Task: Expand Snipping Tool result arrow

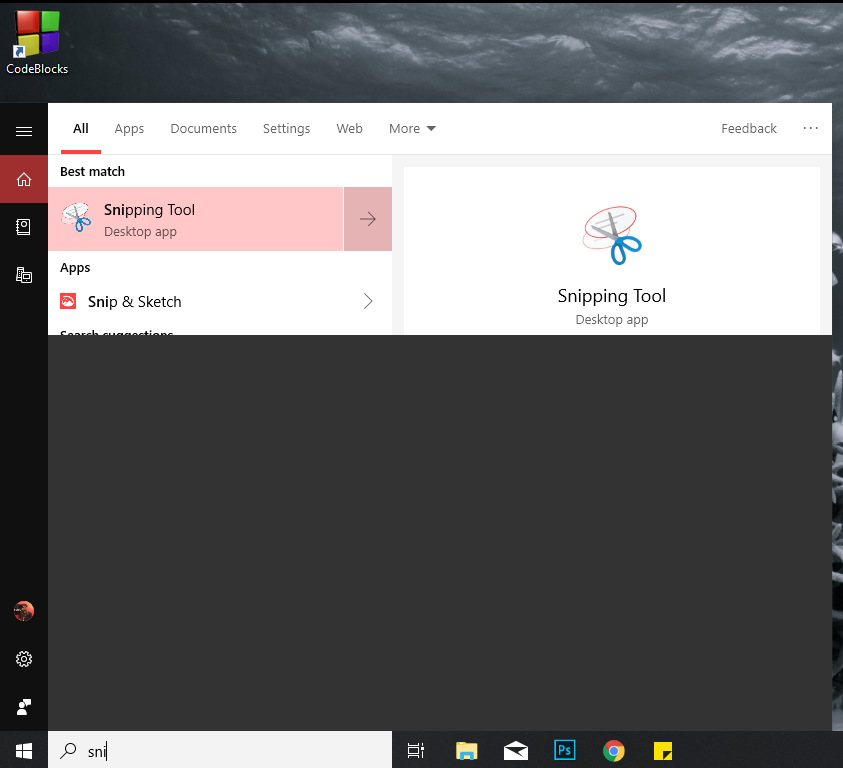Action: point(368,219)
